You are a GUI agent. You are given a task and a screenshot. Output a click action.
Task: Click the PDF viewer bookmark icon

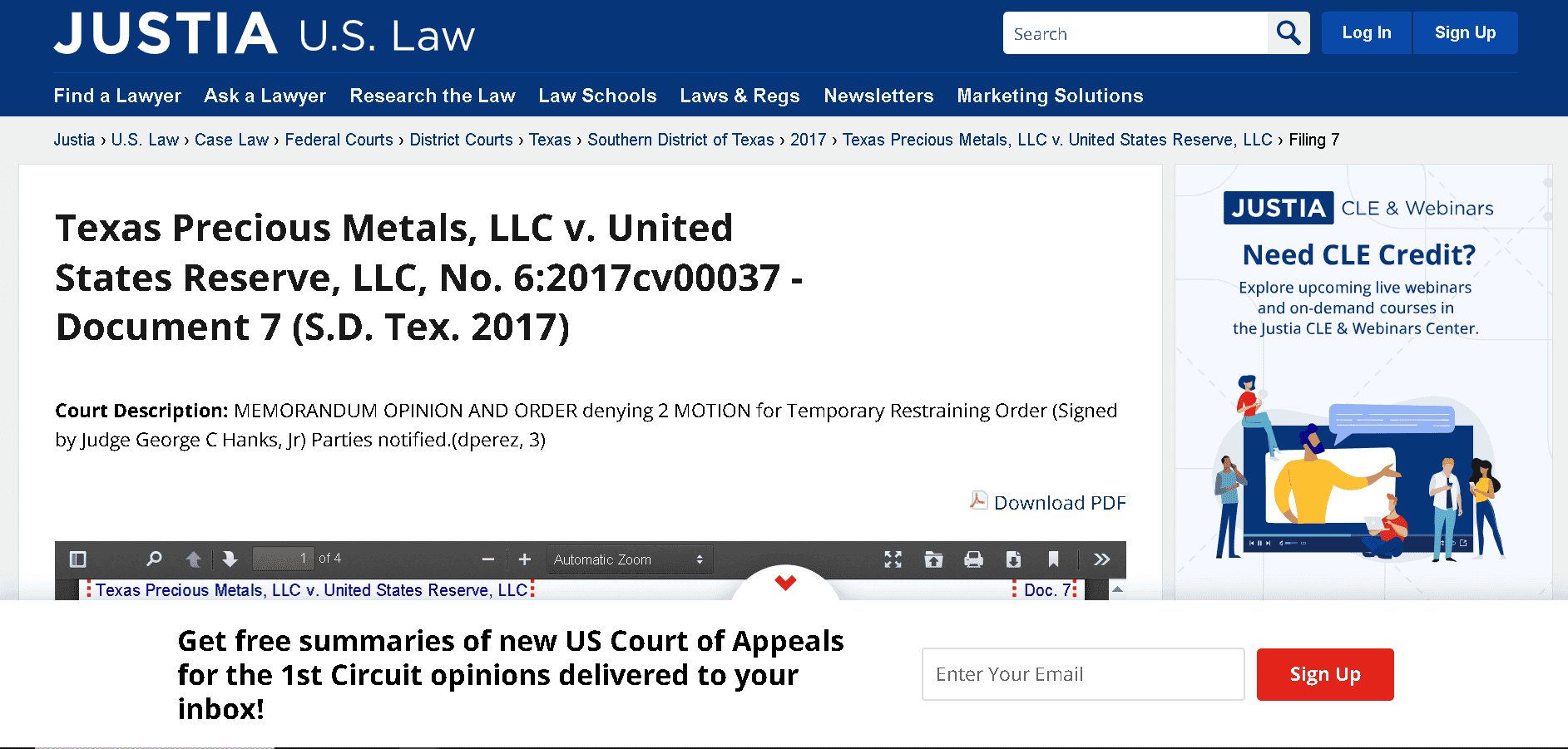pyautogui.click(x=1053, y=559)
